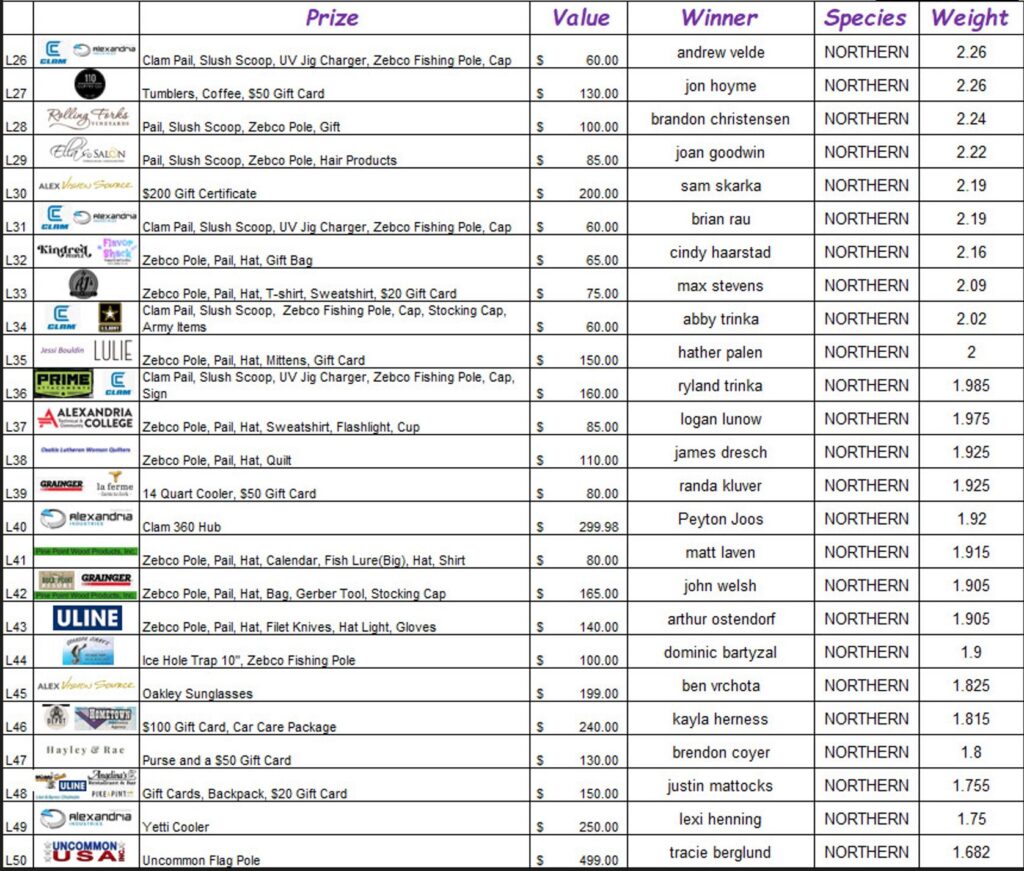Click the US Army star logo in row L34
The width and height of the screenshot is (1024, 871).
[x=110, y=317]
